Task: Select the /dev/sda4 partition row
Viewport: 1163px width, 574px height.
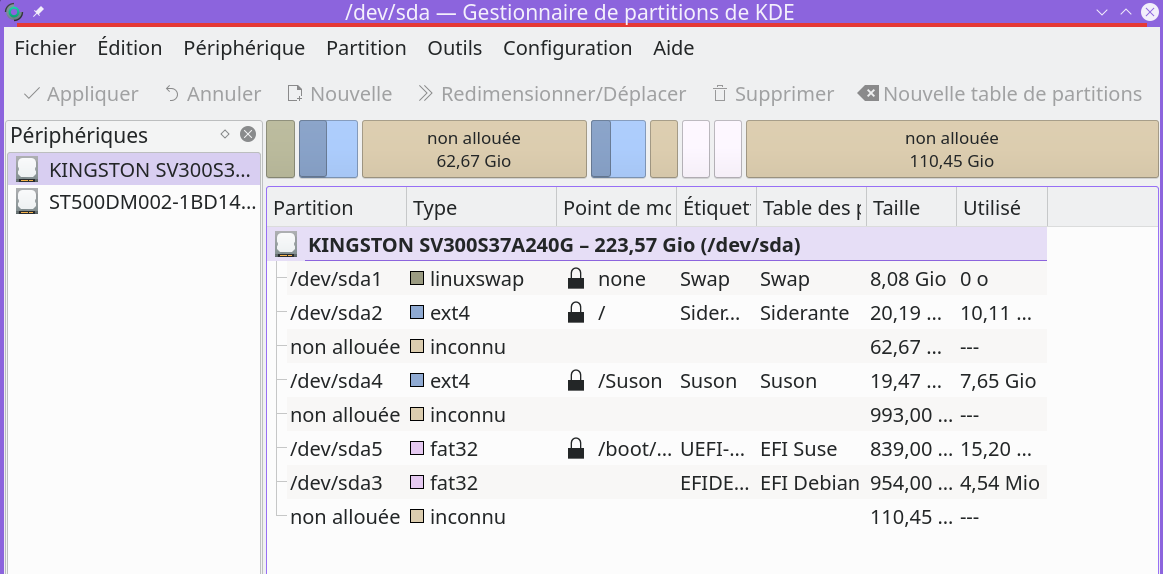Action: tap(336, 381)
